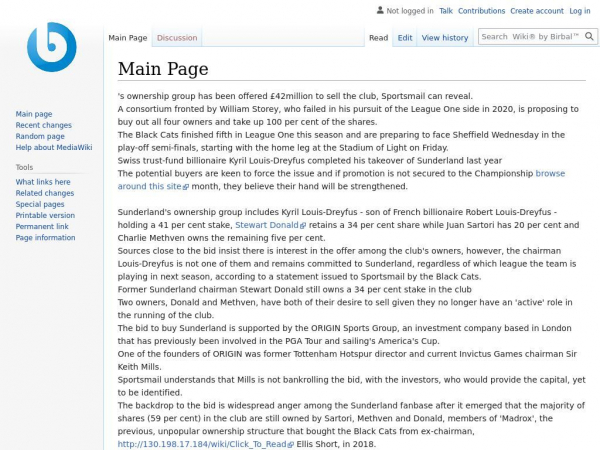This screenshot has width=600, height=450.
Task: Click the Log in link
Action: (x=580, y=11)
